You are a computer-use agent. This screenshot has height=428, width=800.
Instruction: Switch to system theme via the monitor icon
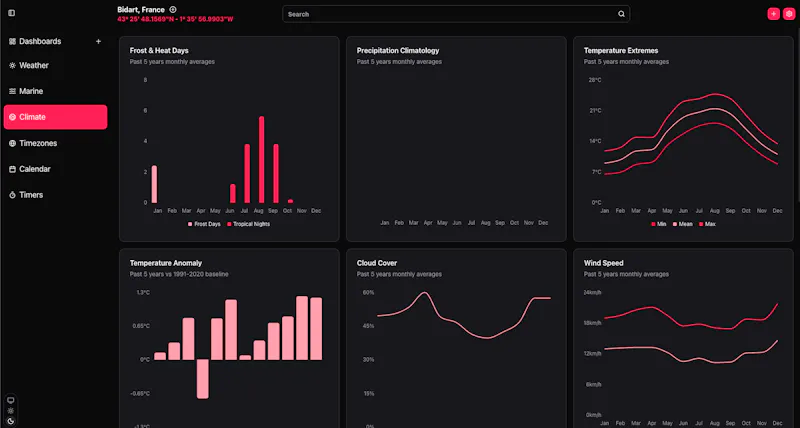coord(11,400)
